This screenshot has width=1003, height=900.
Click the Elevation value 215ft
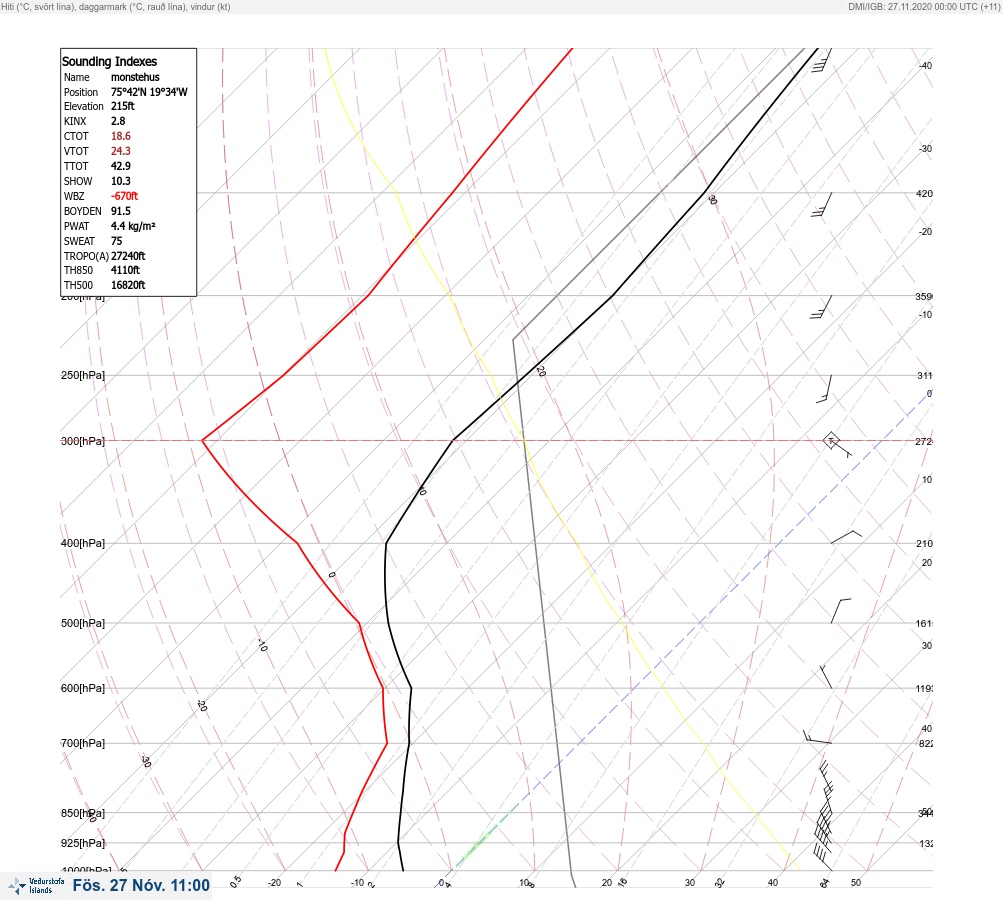123,106
